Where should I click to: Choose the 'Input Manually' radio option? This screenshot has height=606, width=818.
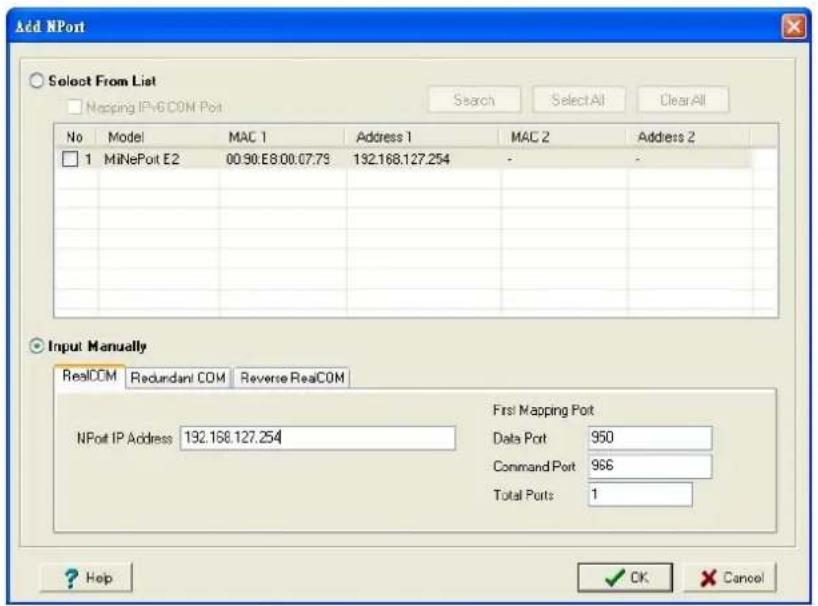[x=36, y=346]
